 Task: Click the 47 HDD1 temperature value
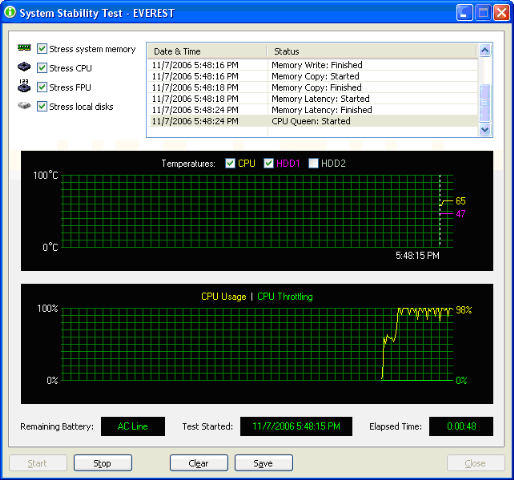pyautogui.click(x=461, y=214)
